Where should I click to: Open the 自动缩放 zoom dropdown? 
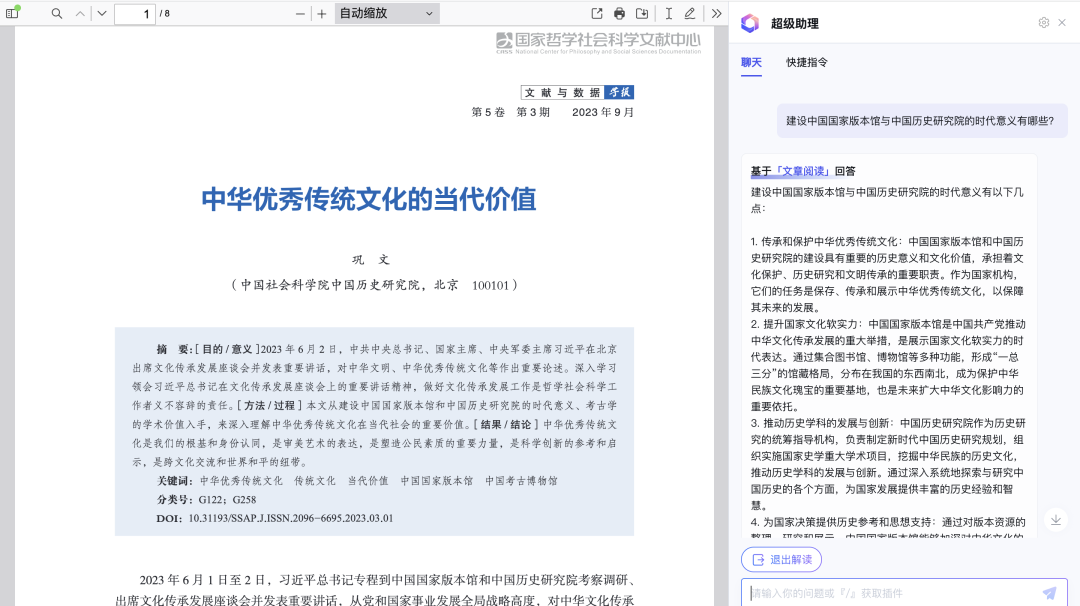point(387,13)
